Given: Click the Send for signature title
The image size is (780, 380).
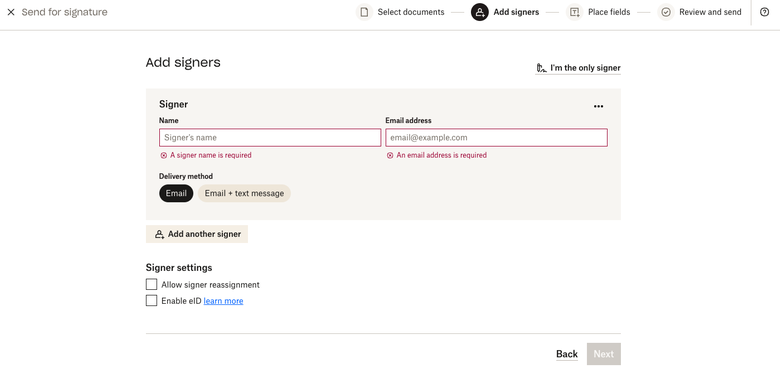Looking at the screenshot, I should click(65, 12).
